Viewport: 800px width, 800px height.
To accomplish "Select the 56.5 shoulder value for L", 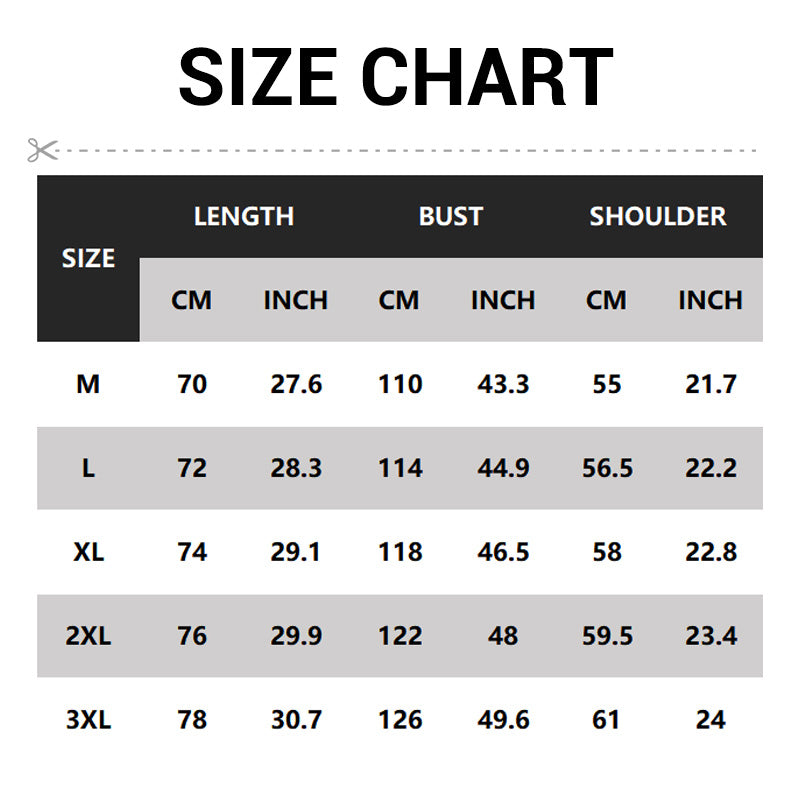I will pyautogui.click(x=607, y=468).
